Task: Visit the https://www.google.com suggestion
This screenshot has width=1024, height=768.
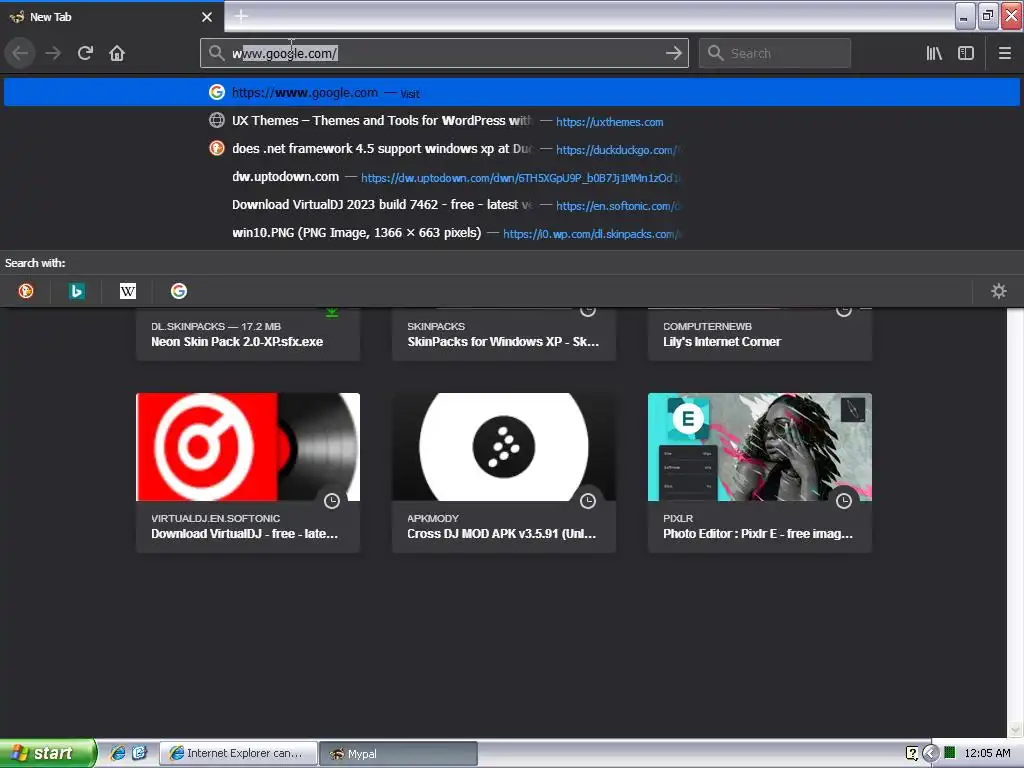Action: 512,92
